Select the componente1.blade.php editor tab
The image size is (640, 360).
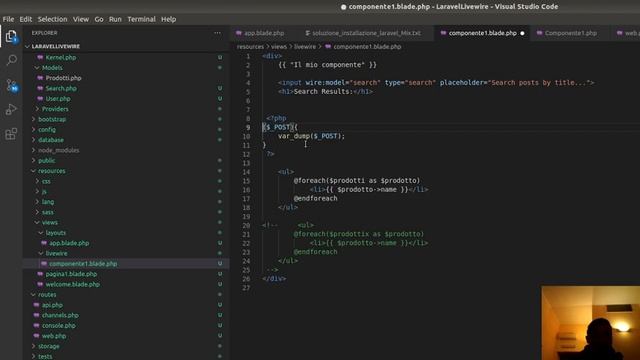[x=482, y=33]
